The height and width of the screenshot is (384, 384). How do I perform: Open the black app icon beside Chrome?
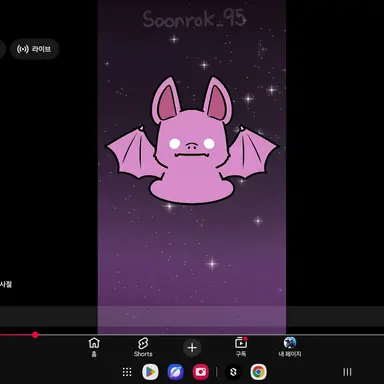(233, 372)
